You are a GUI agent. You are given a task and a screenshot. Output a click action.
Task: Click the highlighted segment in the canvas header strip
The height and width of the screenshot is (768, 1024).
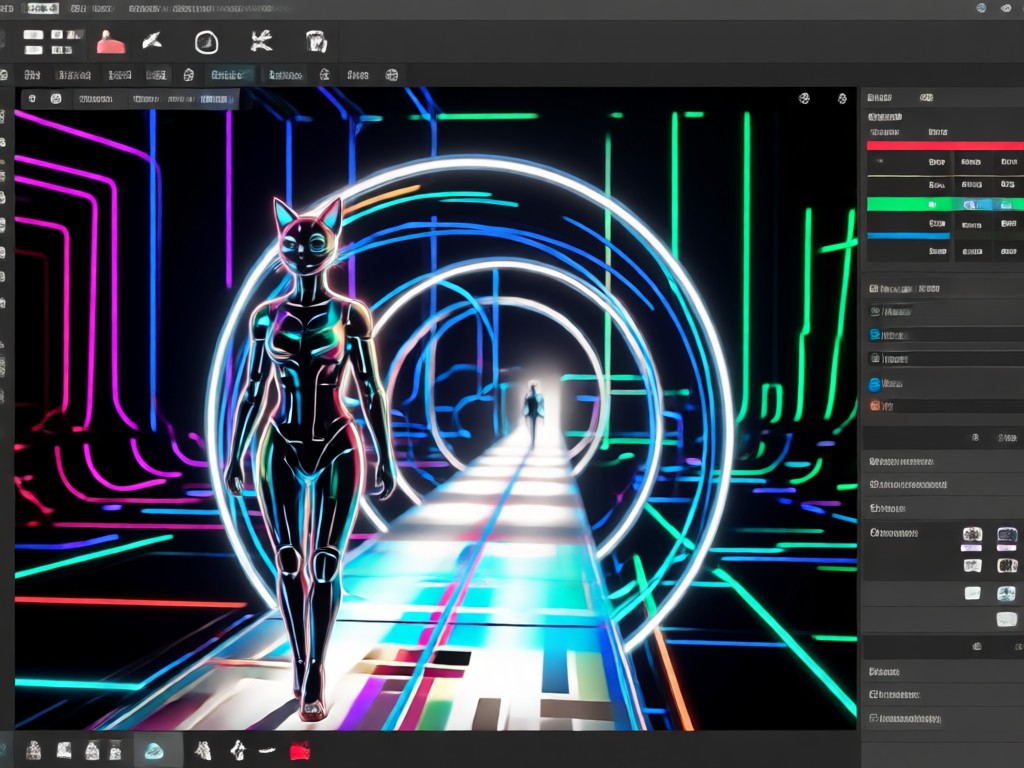[216, 99]
